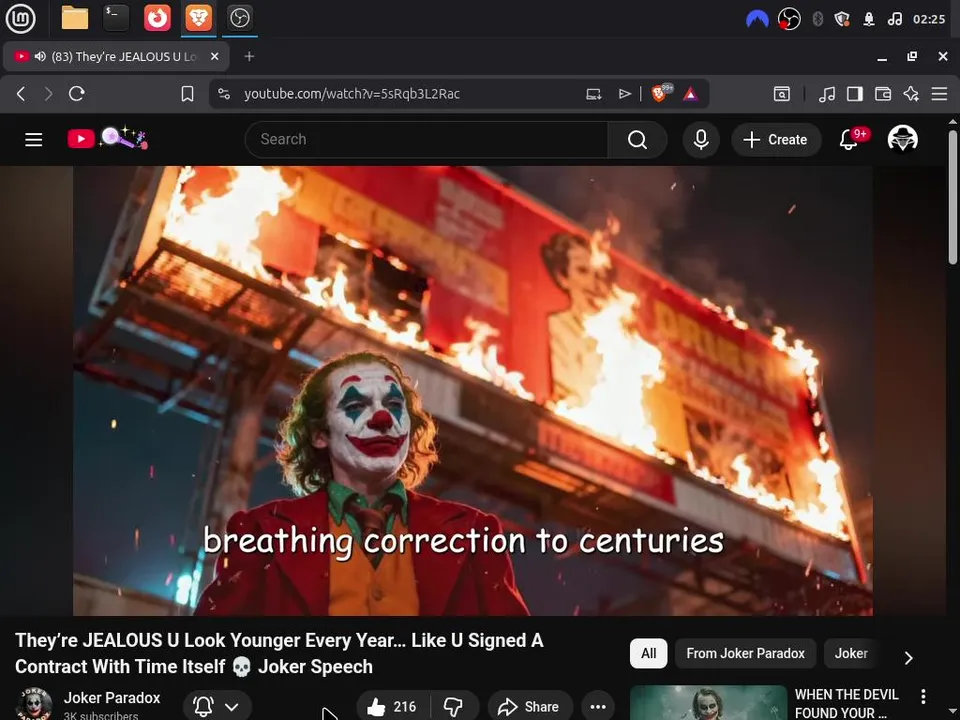
Task: Open the Brave Wallet icon
Action: (x=883, y=94)
